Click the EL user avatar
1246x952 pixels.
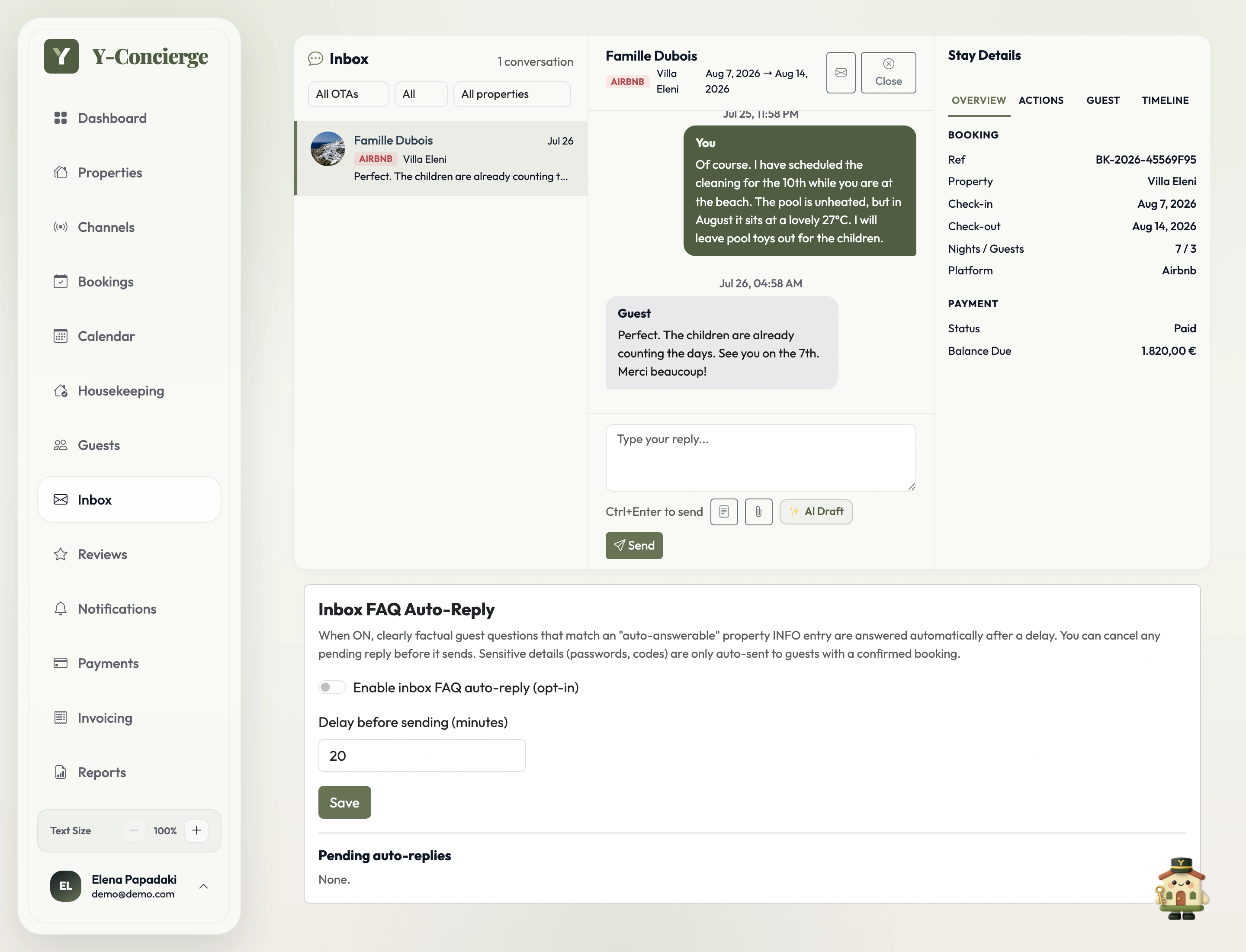(66, 886)
